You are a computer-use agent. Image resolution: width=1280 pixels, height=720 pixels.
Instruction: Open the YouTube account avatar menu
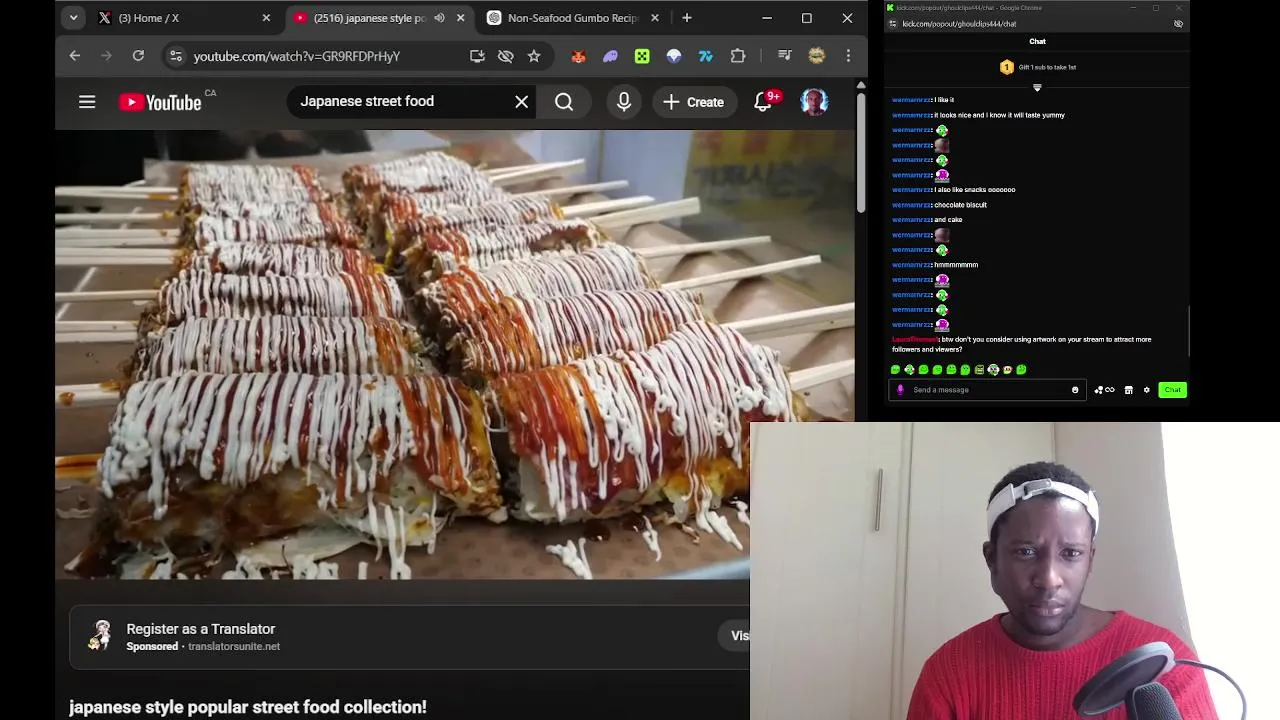(x=814, y=101)
